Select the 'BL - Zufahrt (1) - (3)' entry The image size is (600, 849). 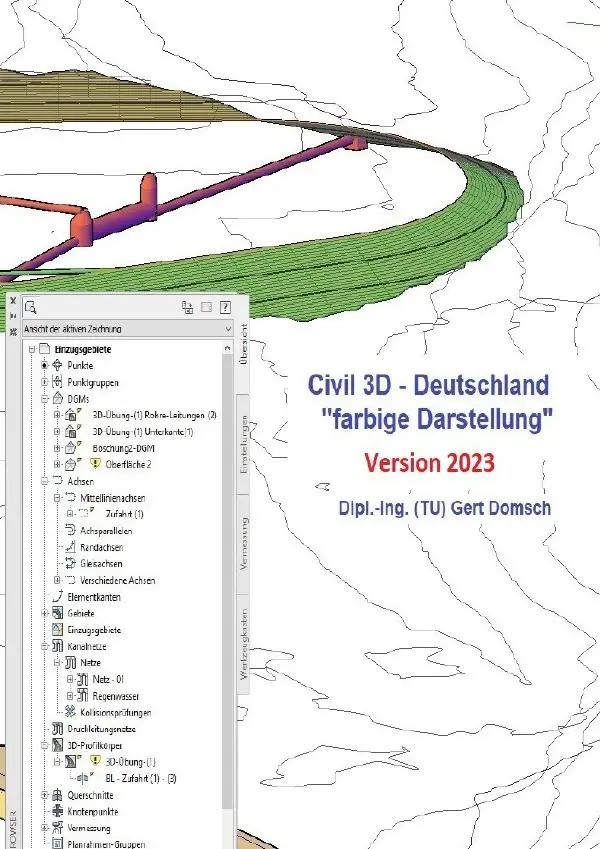(x=141, y=778)
